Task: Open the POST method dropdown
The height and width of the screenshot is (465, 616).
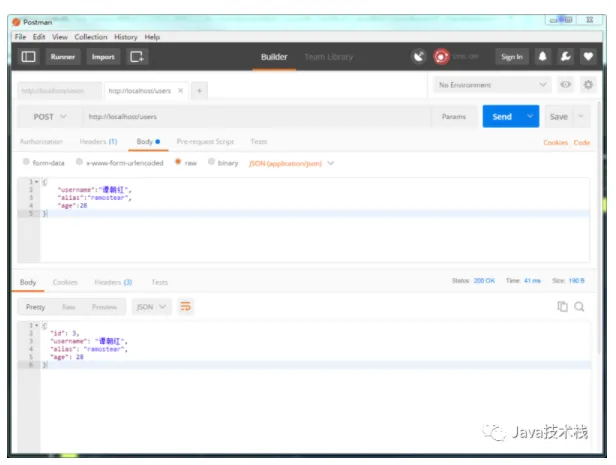Action: coord(50,117)
